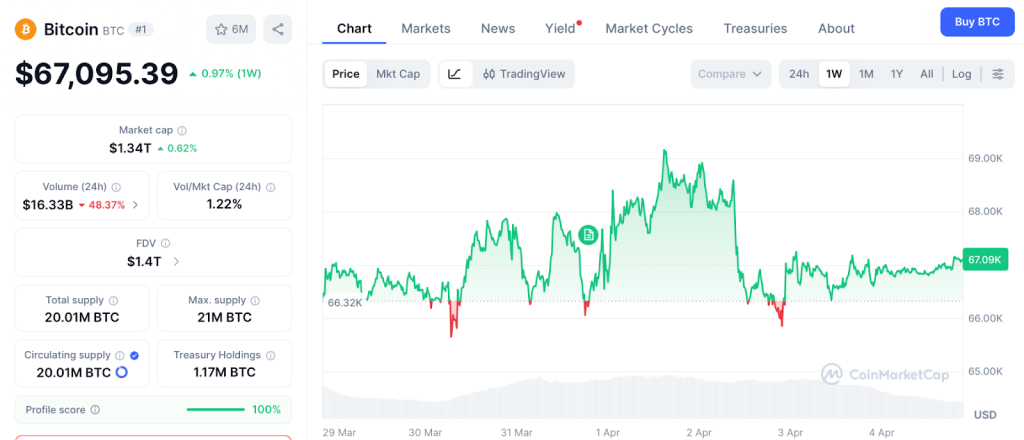1024x440 pixels.
Task: Click the share icon next to Bitcoin
Action: coord(277,29)
